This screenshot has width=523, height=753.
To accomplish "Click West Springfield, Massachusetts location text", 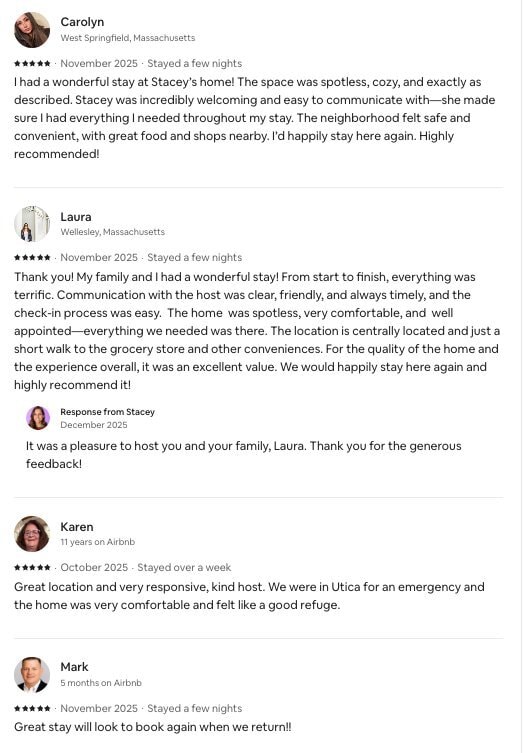I will tap(128, 38).
